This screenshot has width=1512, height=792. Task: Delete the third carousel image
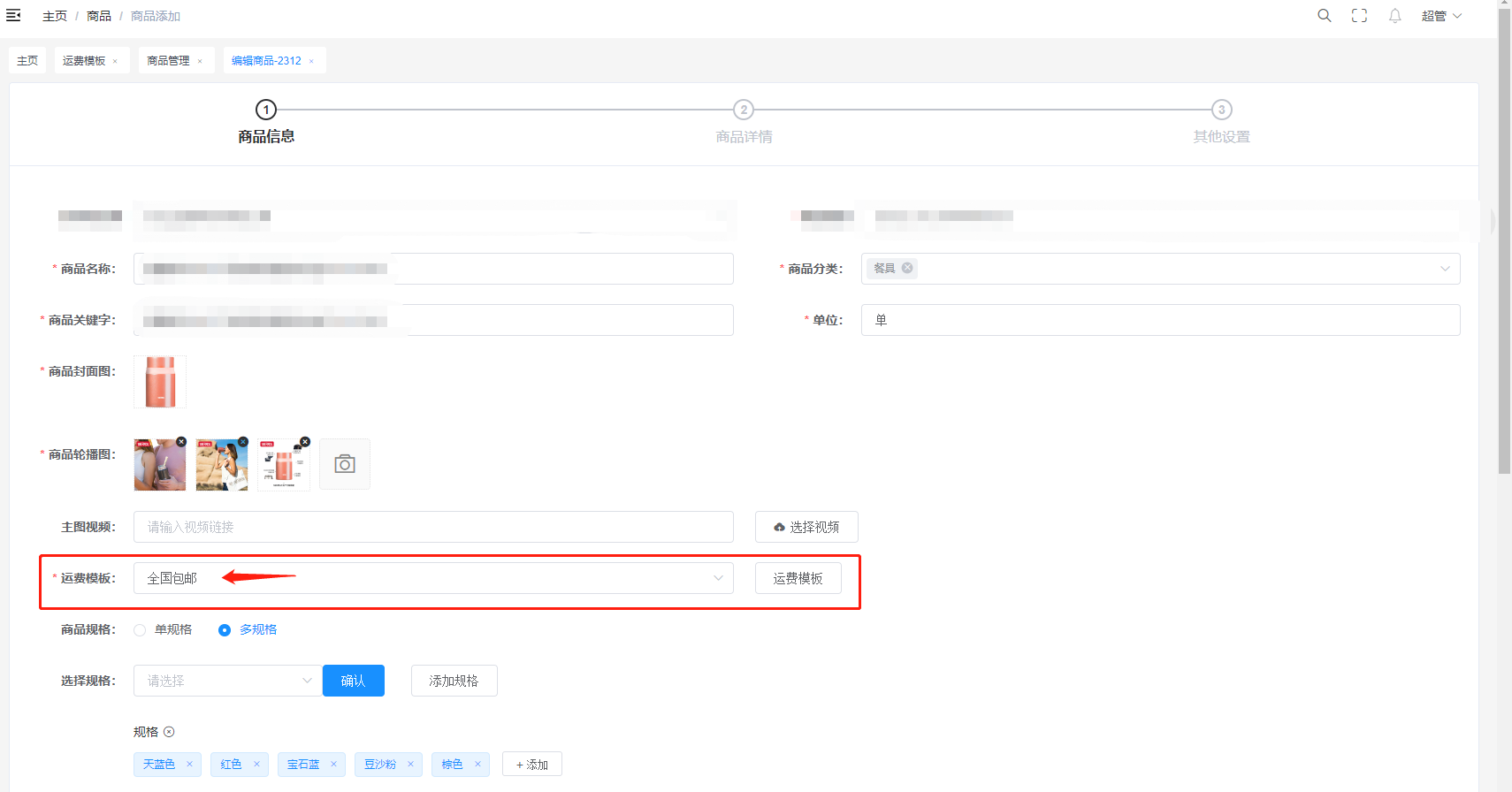pos(305,441)
